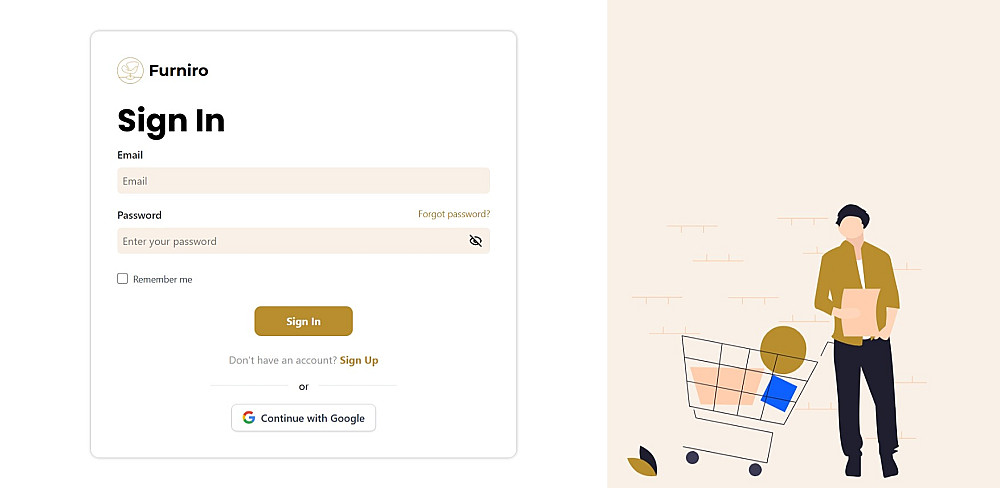The width and height of the screenshot is (1000, 488).
Task: Click the Furniro logo icon
Action: (130, 70)
